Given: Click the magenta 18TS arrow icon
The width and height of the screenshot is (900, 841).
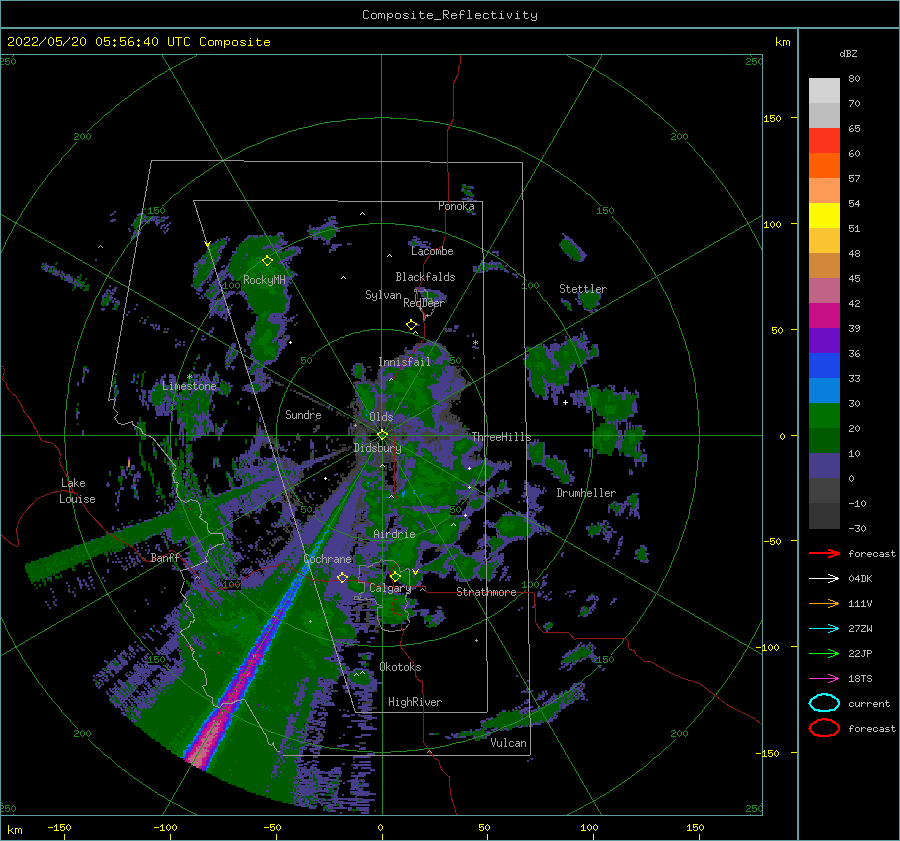Looking at the screenshot, I should tap(824, 678).
